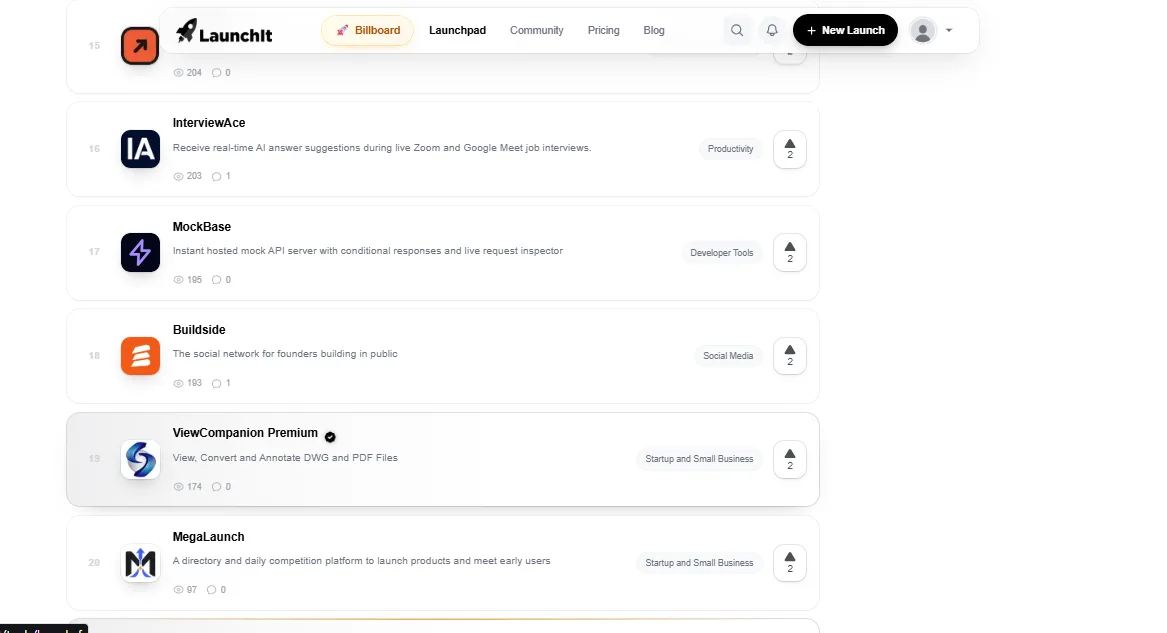Select the Developer Tools tag on MockBase
Image resolution: width=1167 pixels, height=633 pixels.
click(721, 253)
